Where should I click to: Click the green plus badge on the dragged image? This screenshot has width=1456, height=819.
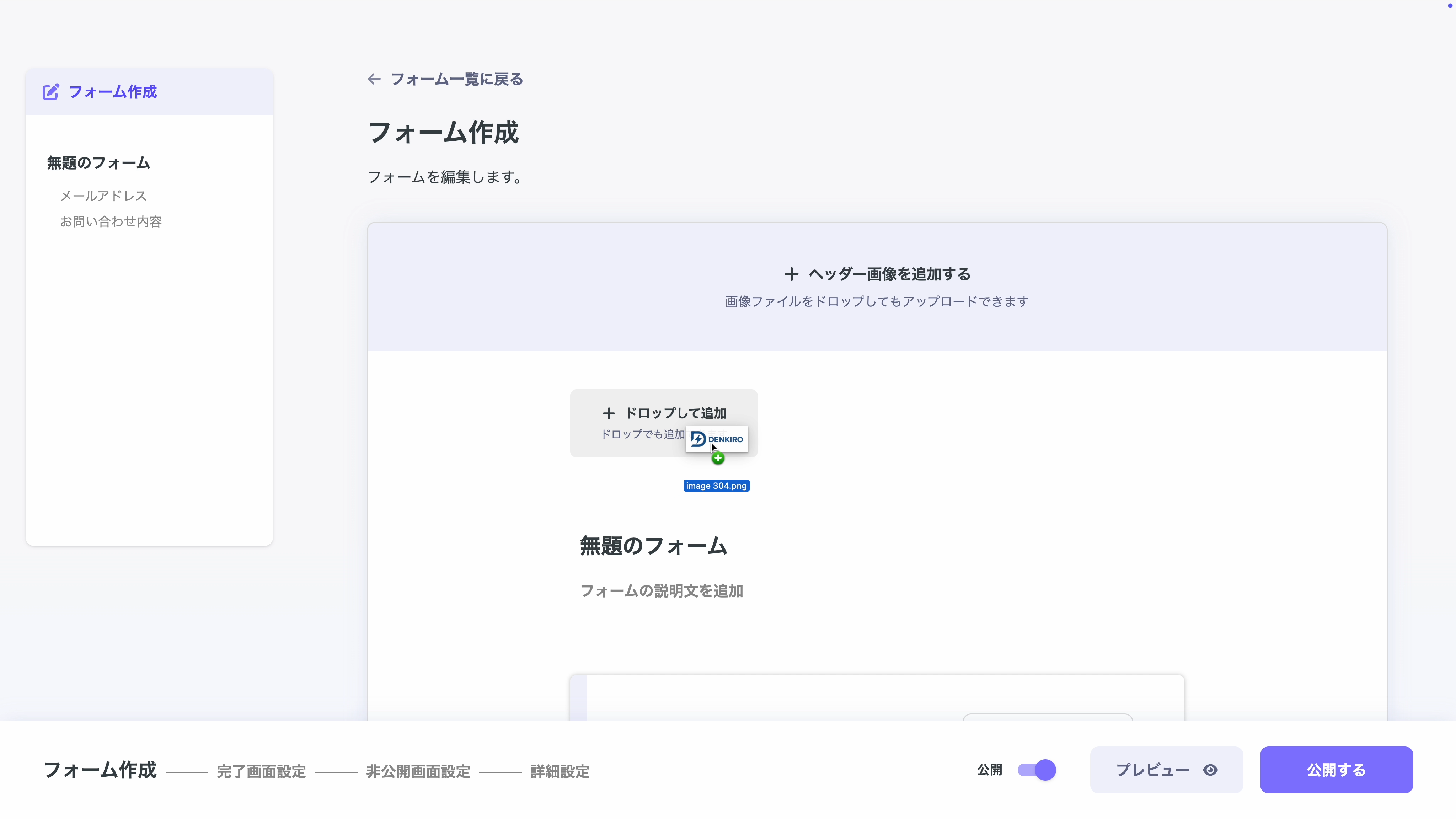pos(718,458)
